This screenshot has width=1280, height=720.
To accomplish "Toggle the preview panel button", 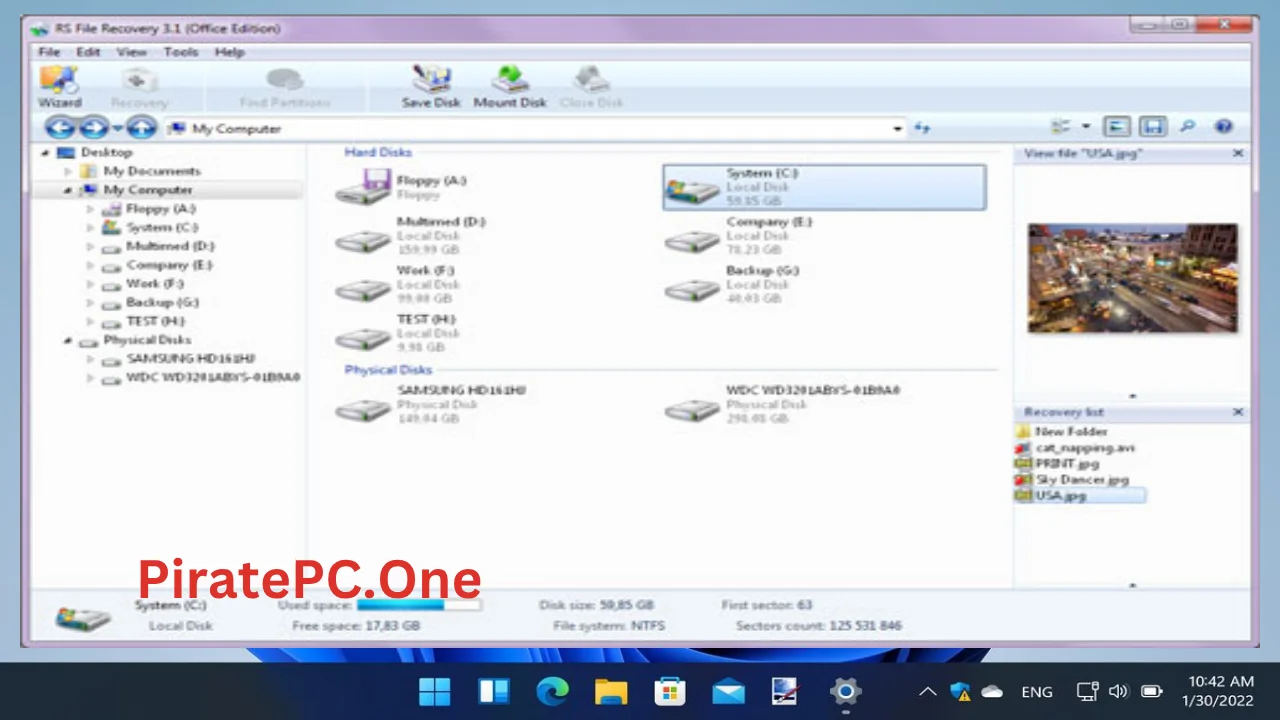I will point(1117,127).
